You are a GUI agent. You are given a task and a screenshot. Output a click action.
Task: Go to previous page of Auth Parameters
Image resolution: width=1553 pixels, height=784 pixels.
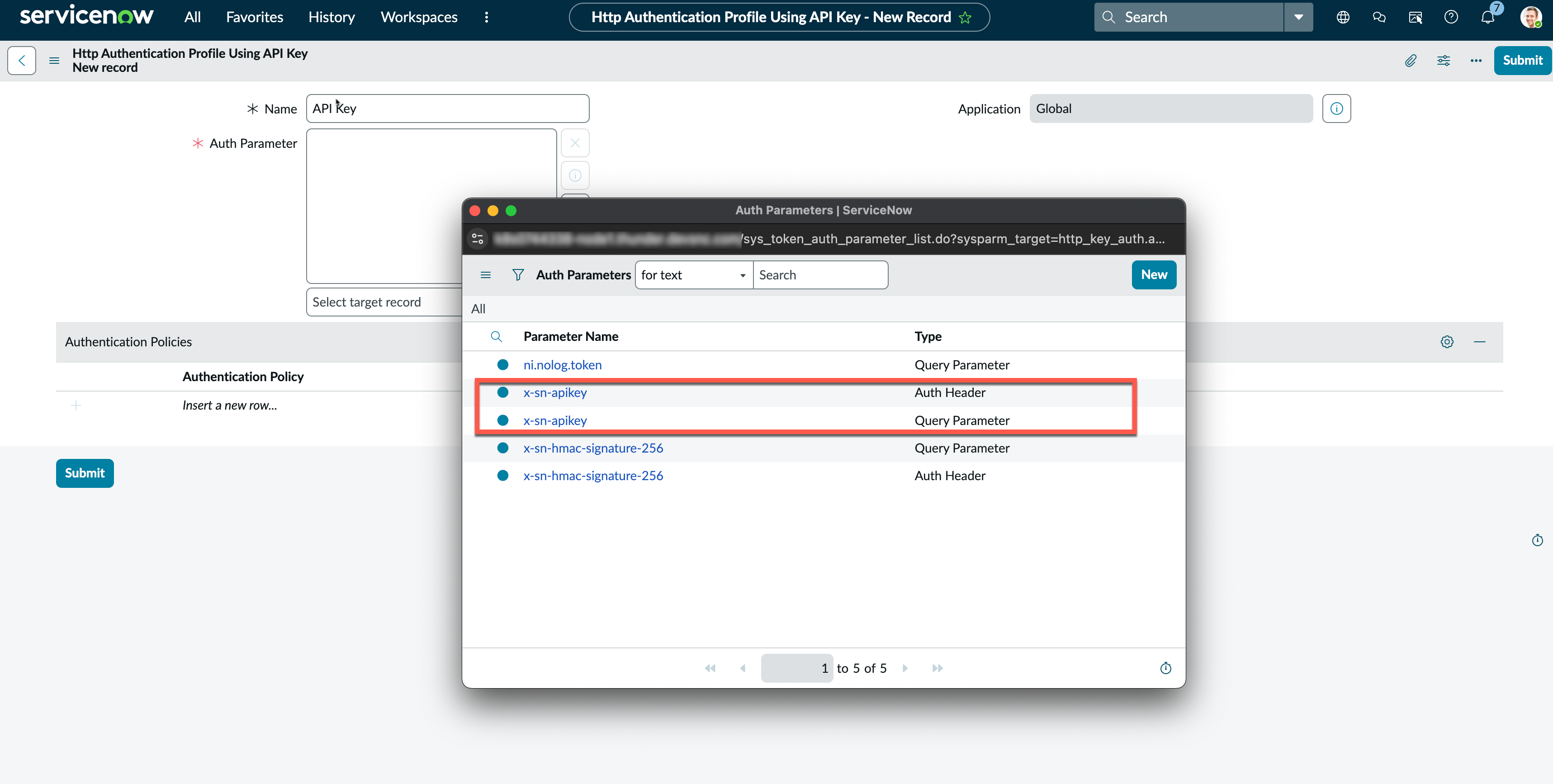[743, 668]
